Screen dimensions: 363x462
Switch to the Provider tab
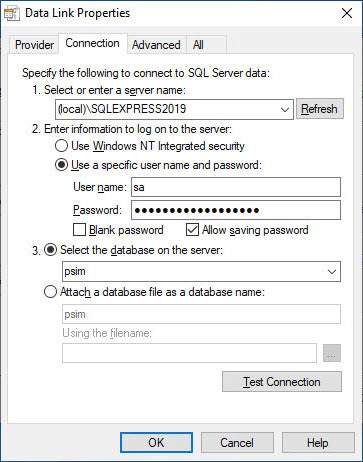click(x=34, y=45)
